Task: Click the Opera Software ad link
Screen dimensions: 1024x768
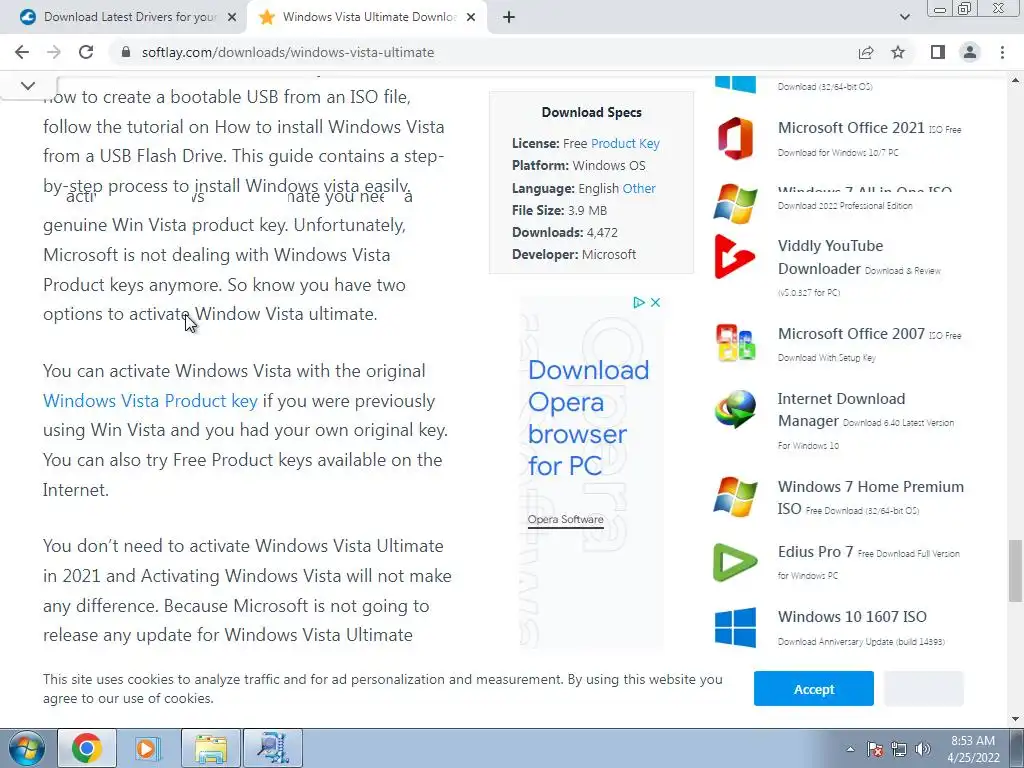Action: tap(566, 519)
